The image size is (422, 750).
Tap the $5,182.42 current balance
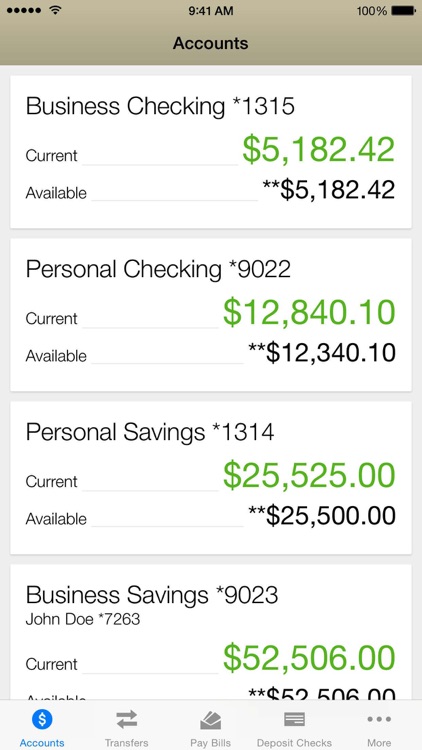tap(319, 150)
